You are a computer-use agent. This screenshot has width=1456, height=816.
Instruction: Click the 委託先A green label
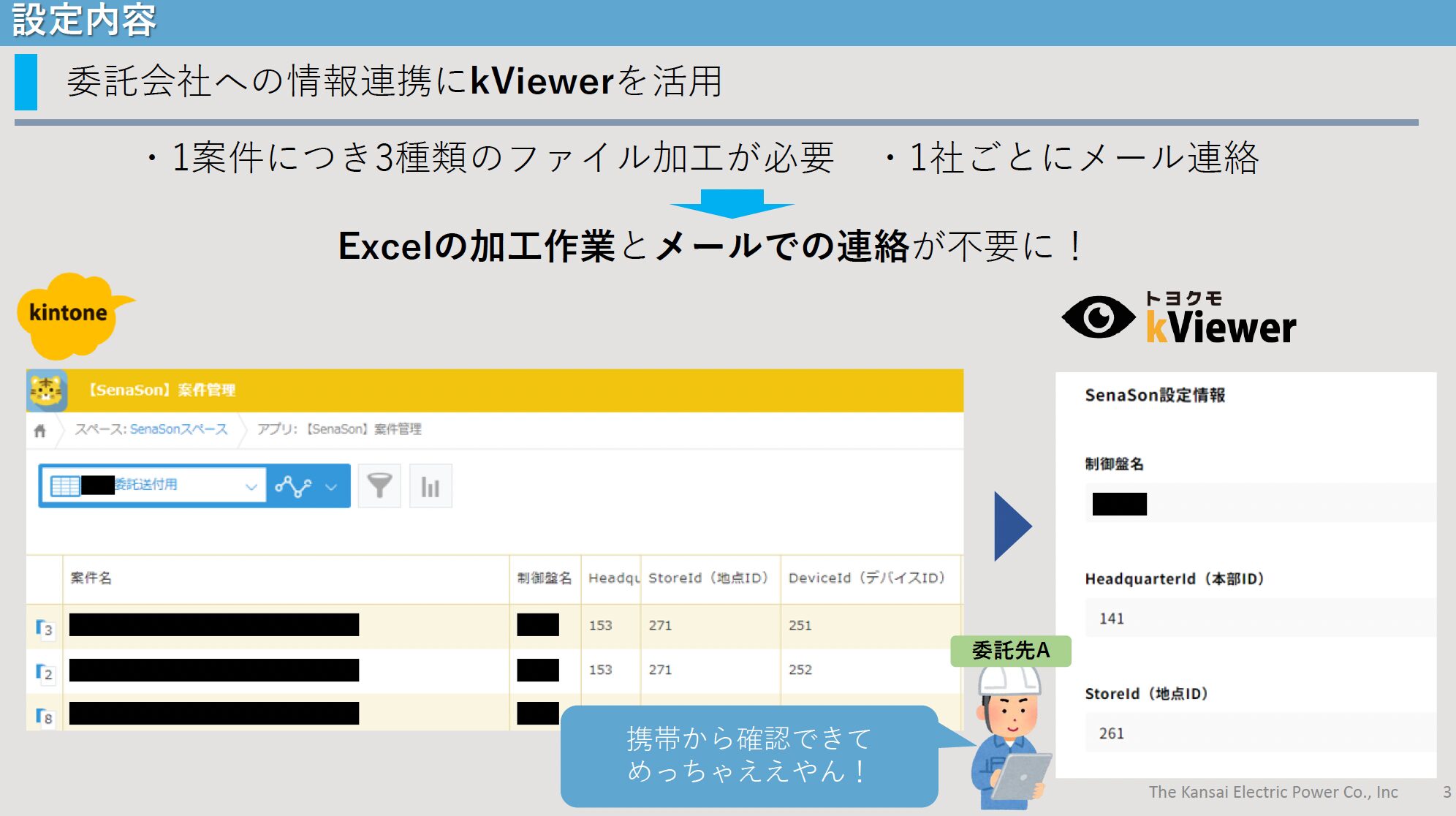1010,651
